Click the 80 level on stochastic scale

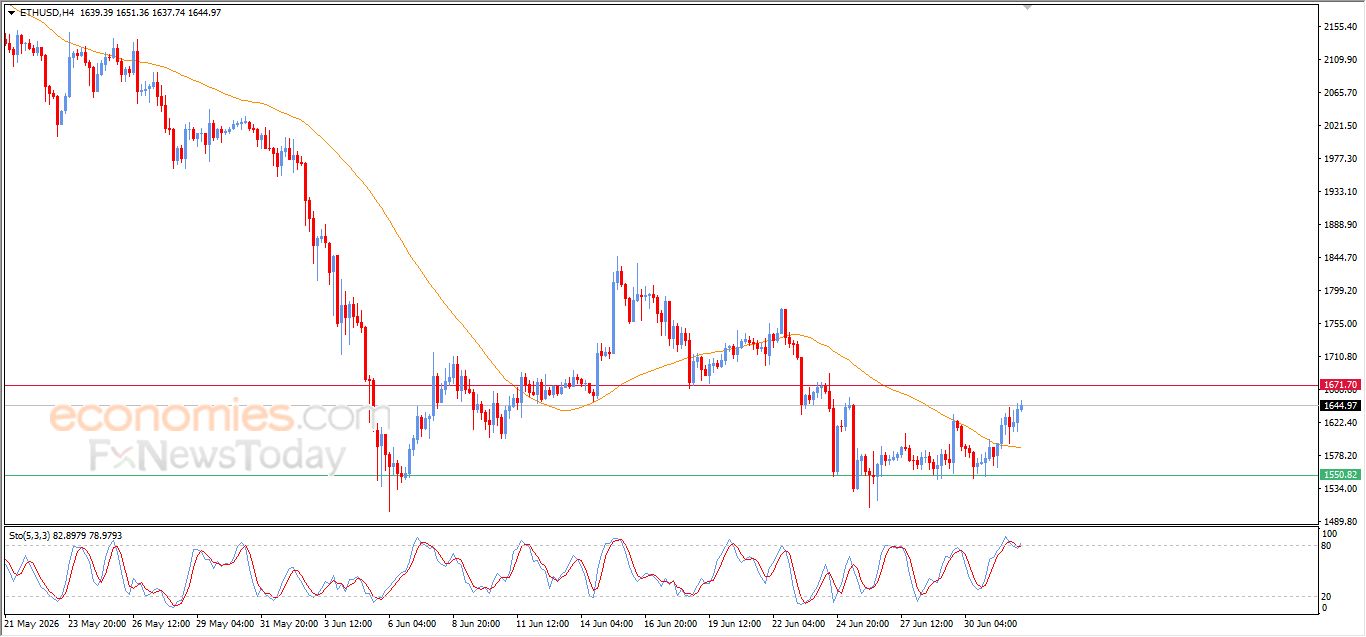pos(1326,546)
